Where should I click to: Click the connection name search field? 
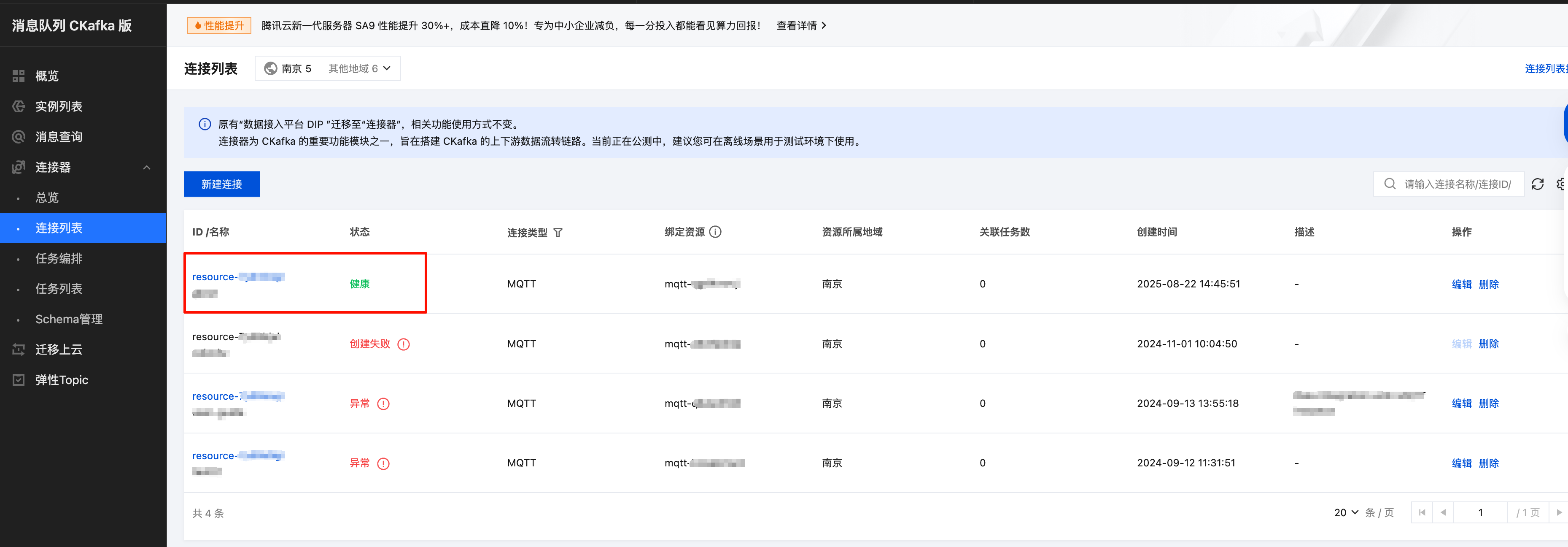point(1456,184)
